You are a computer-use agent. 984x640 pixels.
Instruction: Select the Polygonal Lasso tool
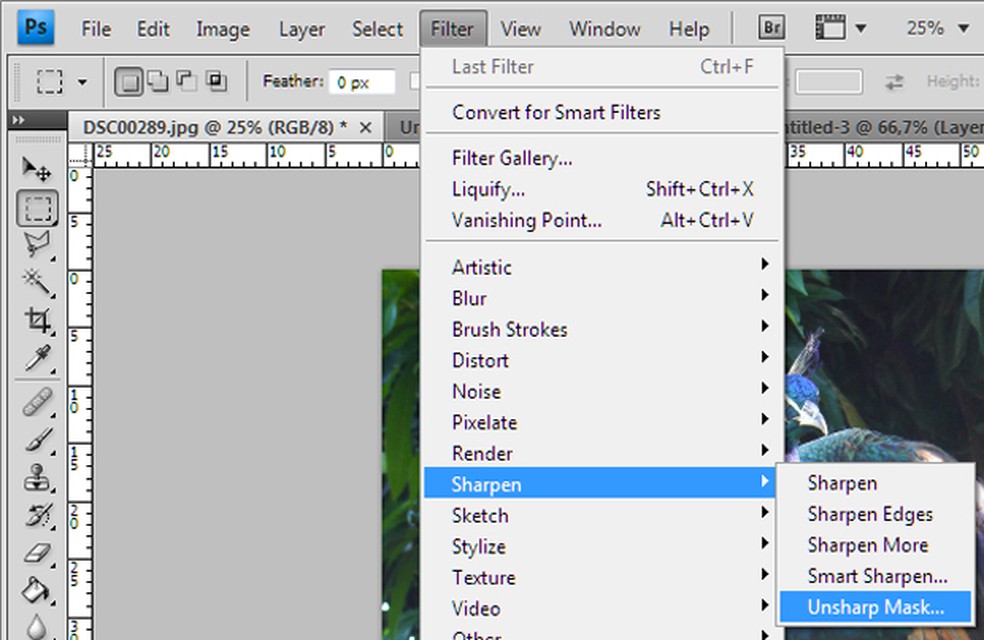(x=36, y=245)
